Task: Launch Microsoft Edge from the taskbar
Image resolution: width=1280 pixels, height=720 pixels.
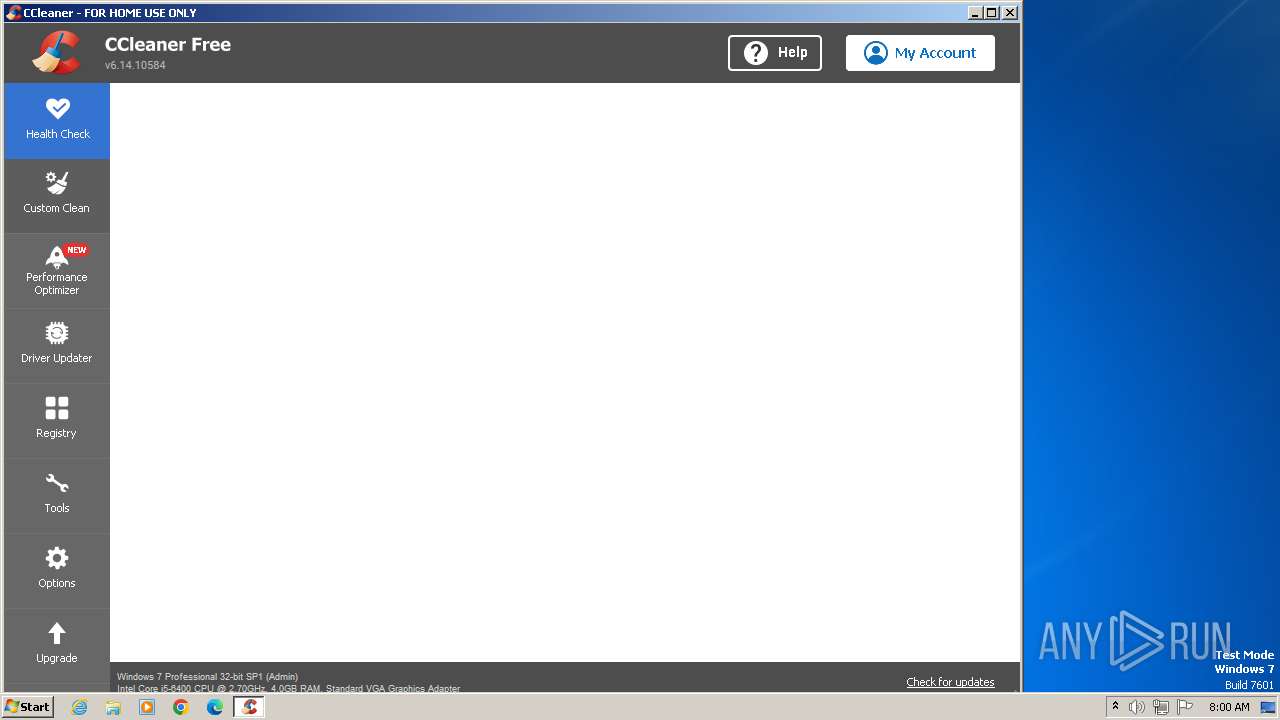Action: (215, 707)
